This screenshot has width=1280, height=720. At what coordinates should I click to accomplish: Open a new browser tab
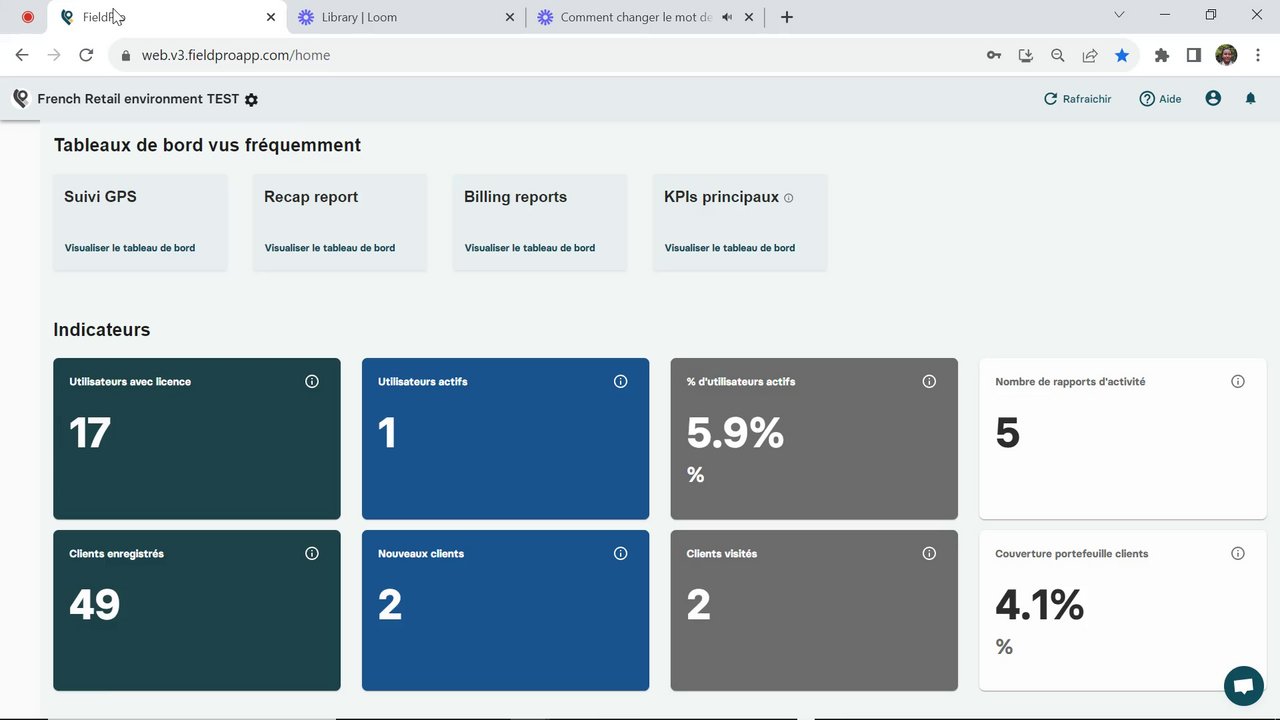(787, 17)
